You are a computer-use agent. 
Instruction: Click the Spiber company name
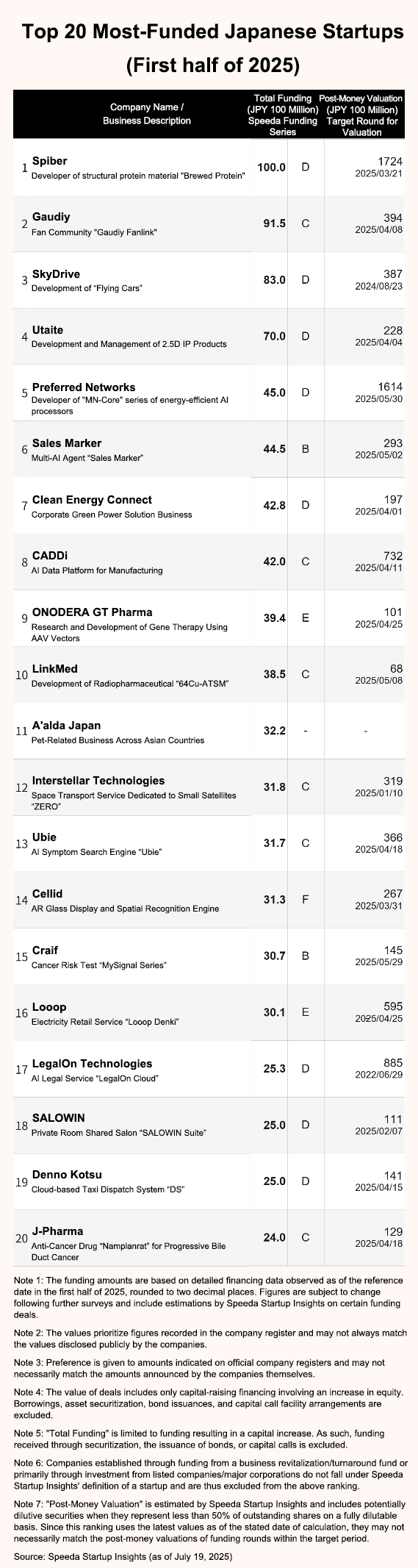[x=49, y=161]
